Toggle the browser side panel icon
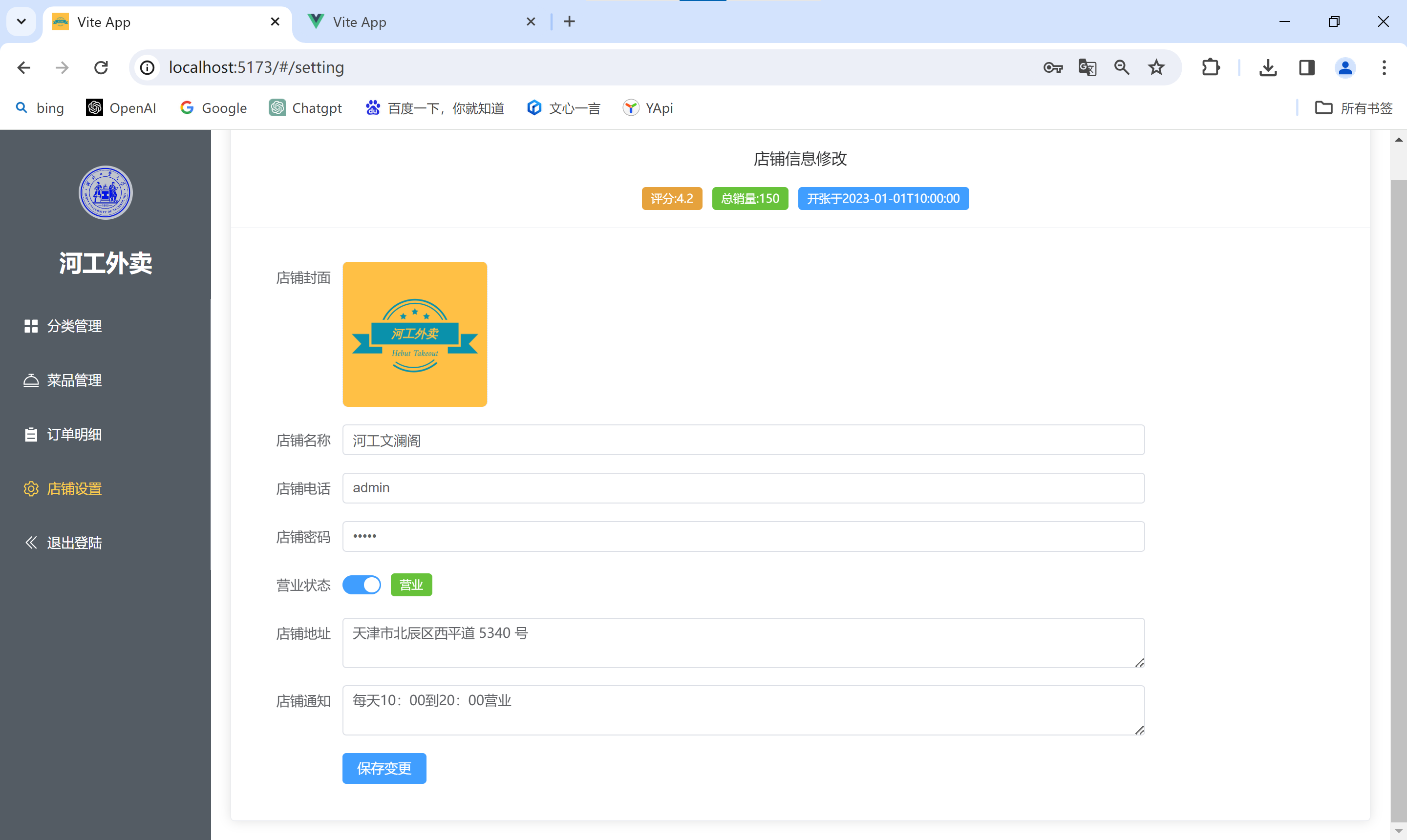Image resolution: width=1407 pixels, height=840 pixels. (1306, 67)
